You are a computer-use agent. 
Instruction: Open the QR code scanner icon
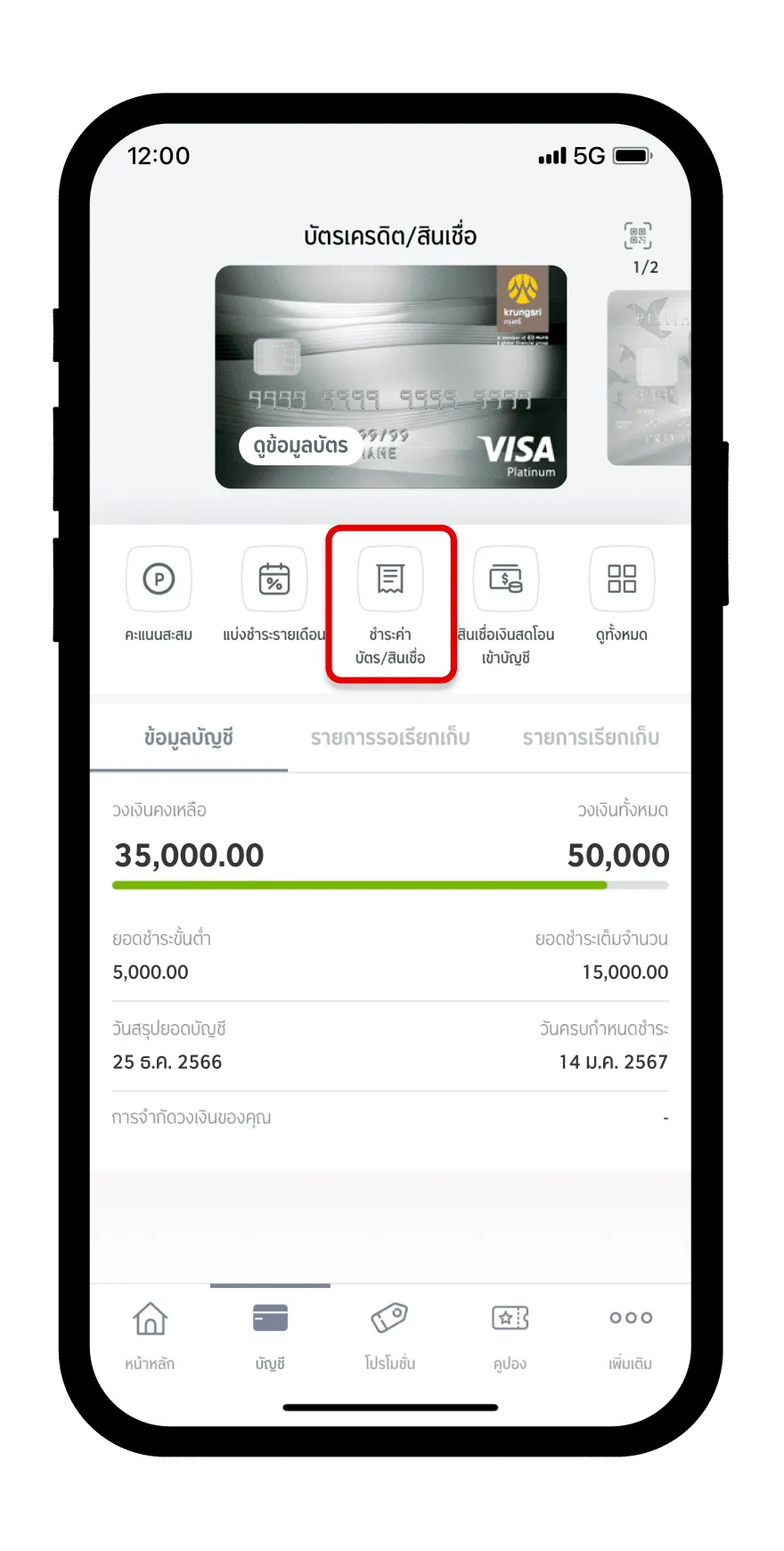tap(637, 236)
